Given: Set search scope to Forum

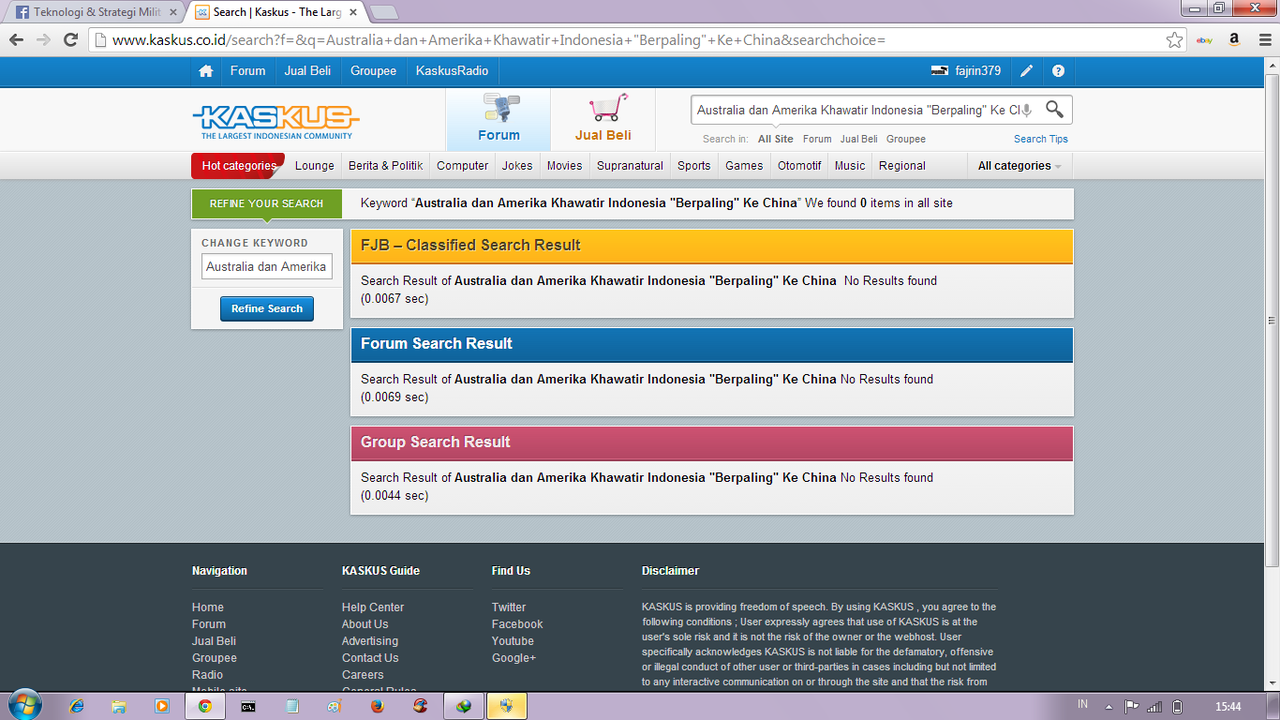Looking at the screenshot, I should 817,139.
